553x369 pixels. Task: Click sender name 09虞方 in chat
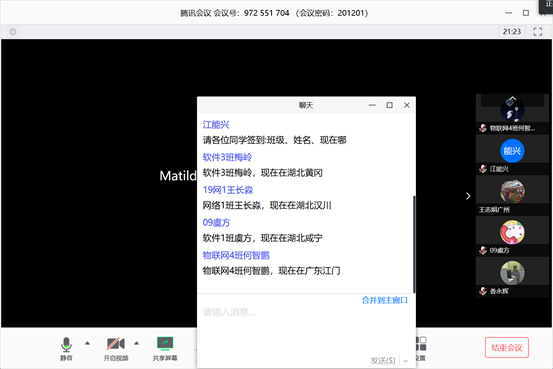216,223
